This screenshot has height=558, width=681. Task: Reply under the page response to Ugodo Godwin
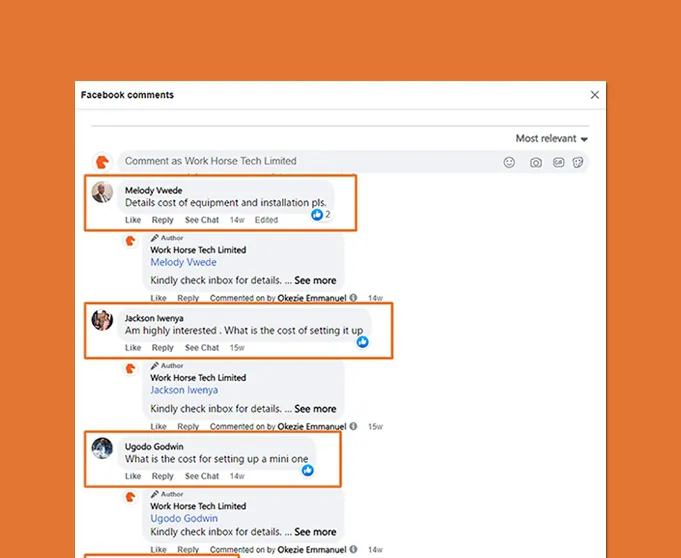188,549
